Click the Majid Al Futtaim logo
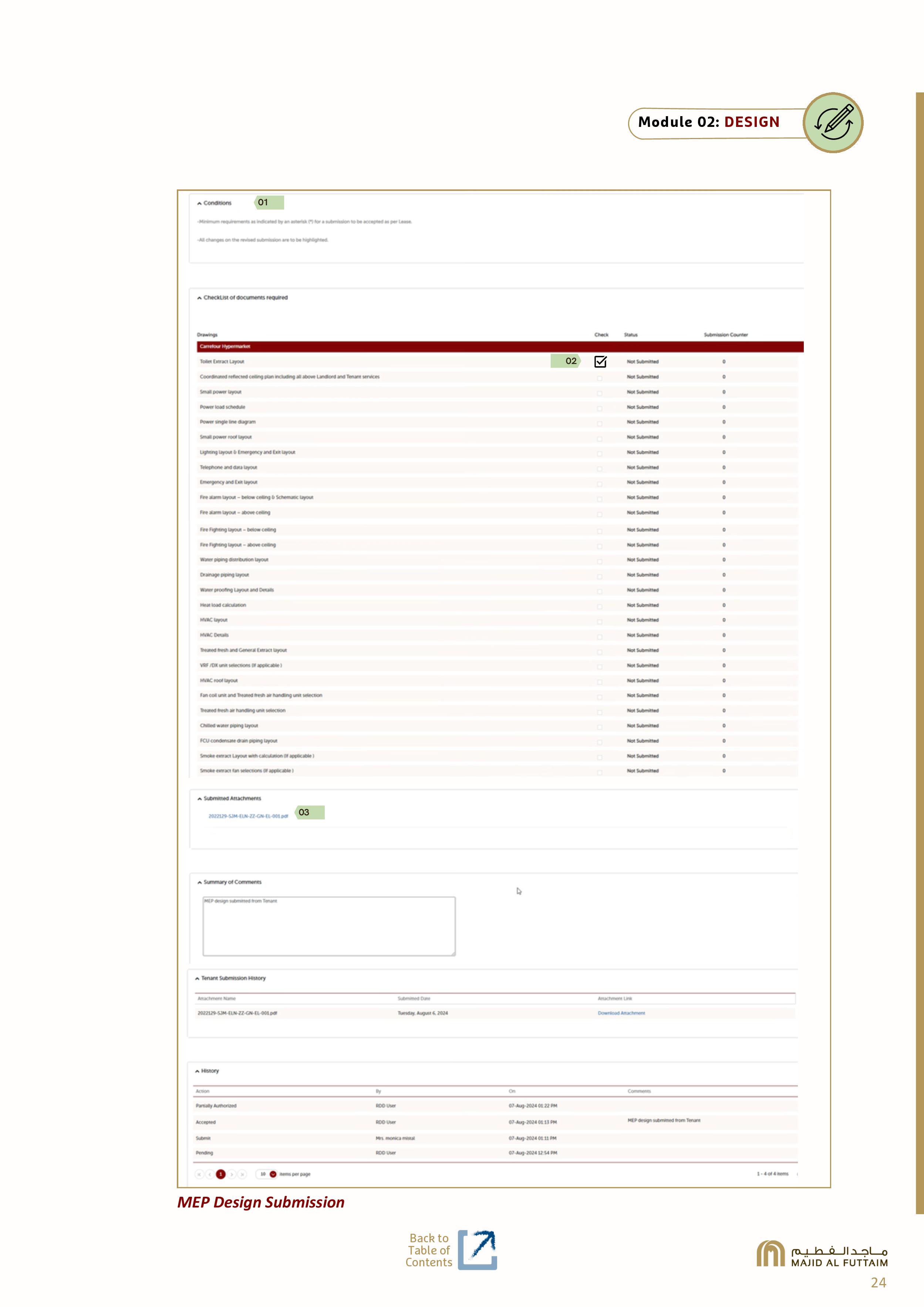This screenshot has width=924, height=1307. coord(822,1253)
